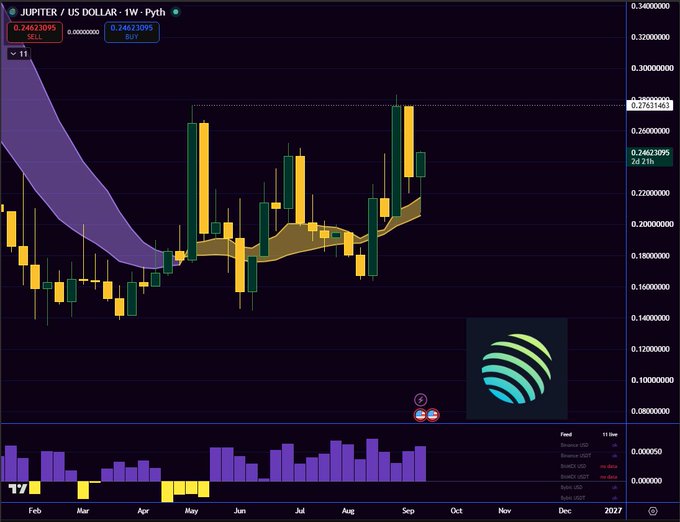Click the 0.30000000 price scale label

(x=652, y=68)
